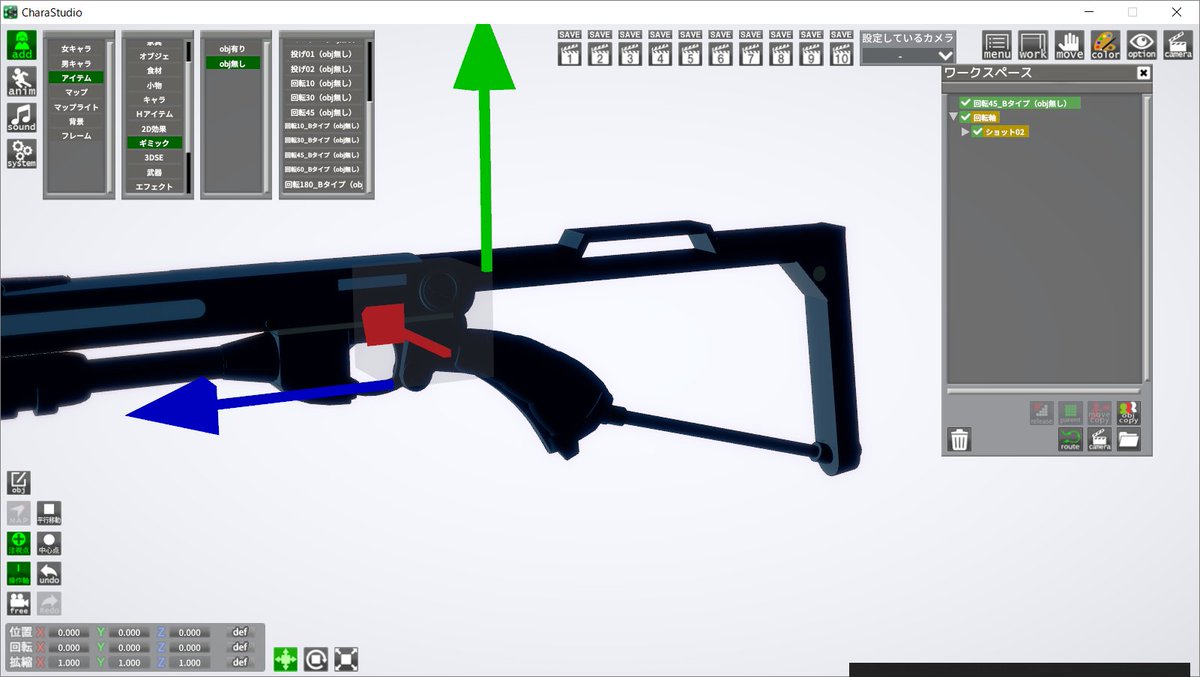
Task: Close the ワークスペース panel
Action: point(1144,73)
